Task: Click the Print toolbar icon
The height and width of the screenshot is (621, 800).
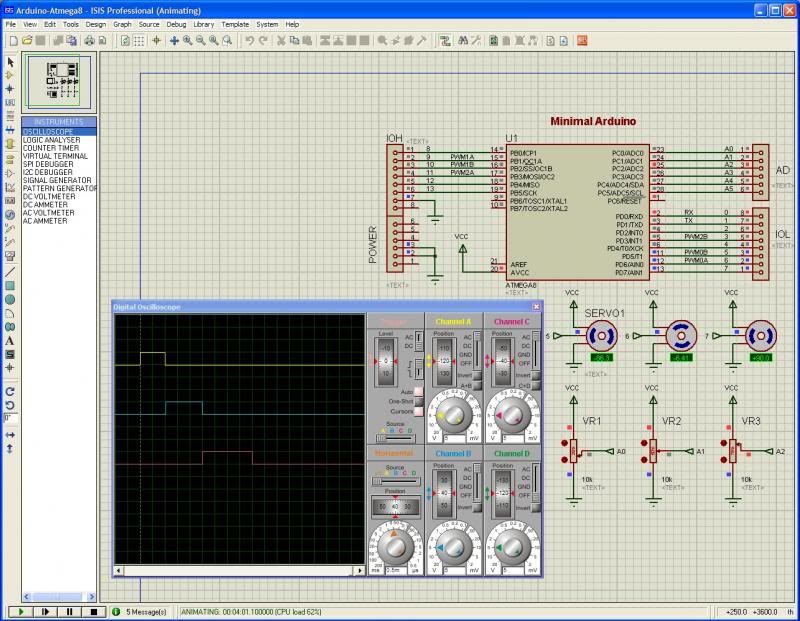Action: click(x=89, y=41)
